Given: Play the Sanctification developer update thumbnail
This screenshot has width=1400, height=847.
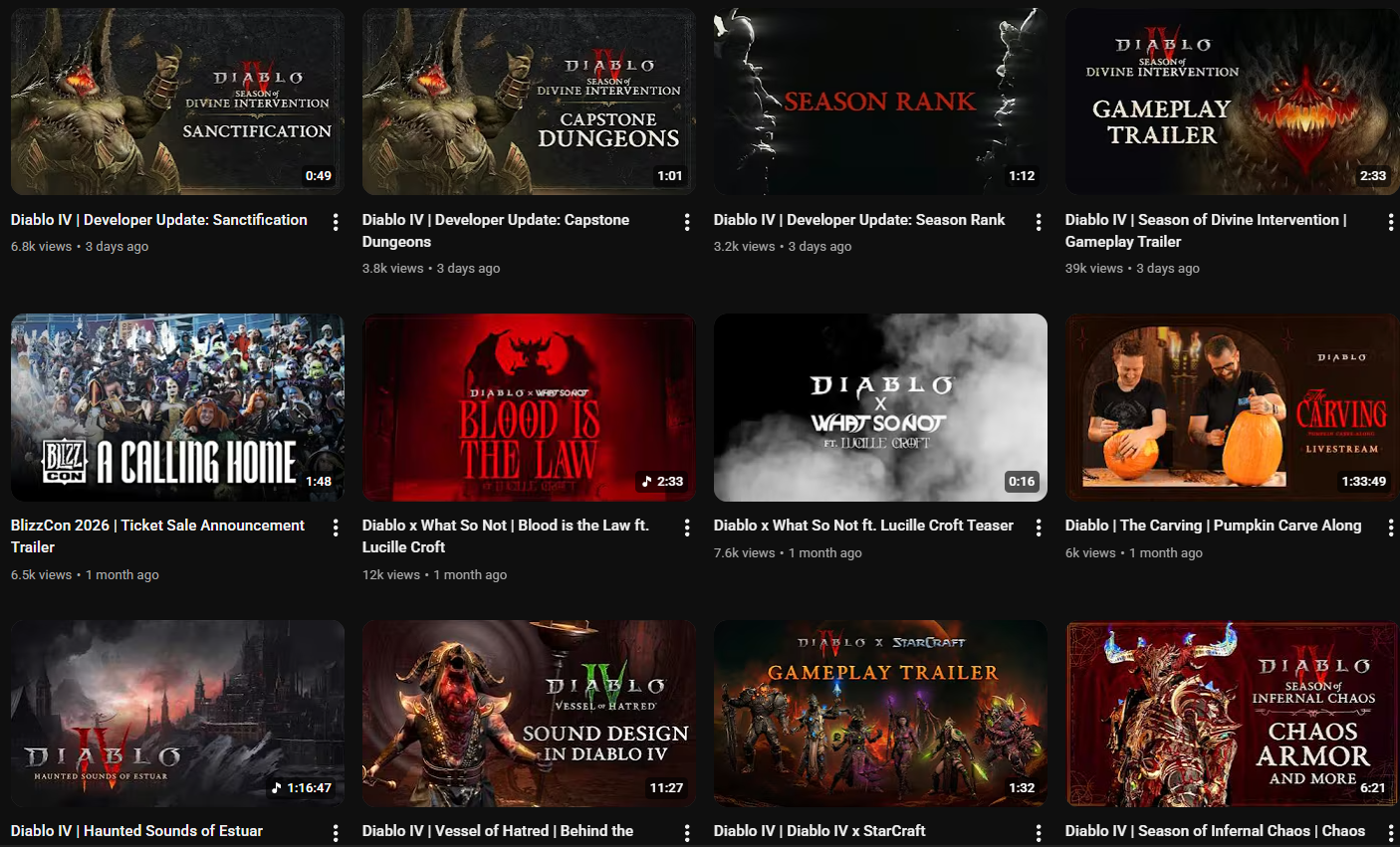Looking at the screenshot, I should pyautogui.click(x=177, y=102).
